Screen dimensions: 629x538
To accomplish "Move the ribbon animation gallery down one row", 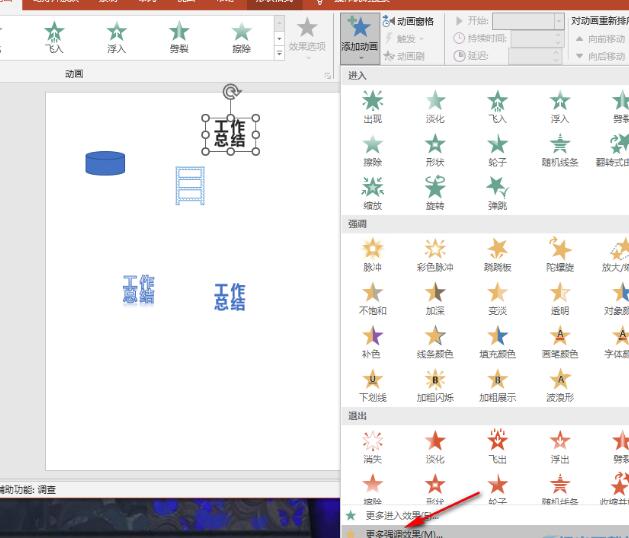I will click(x=279, y=39).
